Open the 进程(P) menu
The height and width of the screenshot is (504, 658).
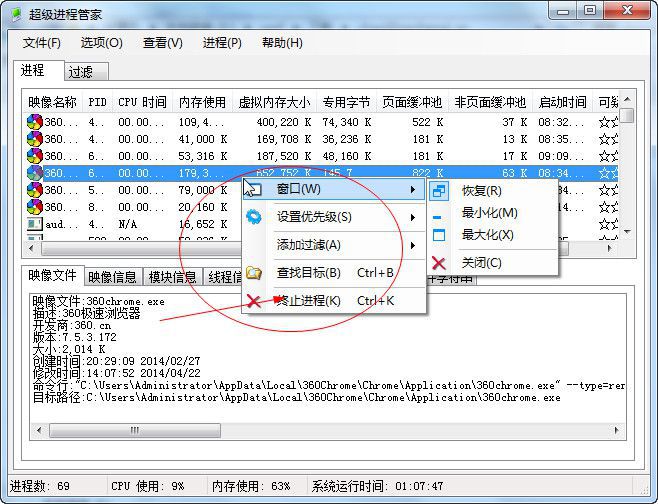click(x=222, y=43)
